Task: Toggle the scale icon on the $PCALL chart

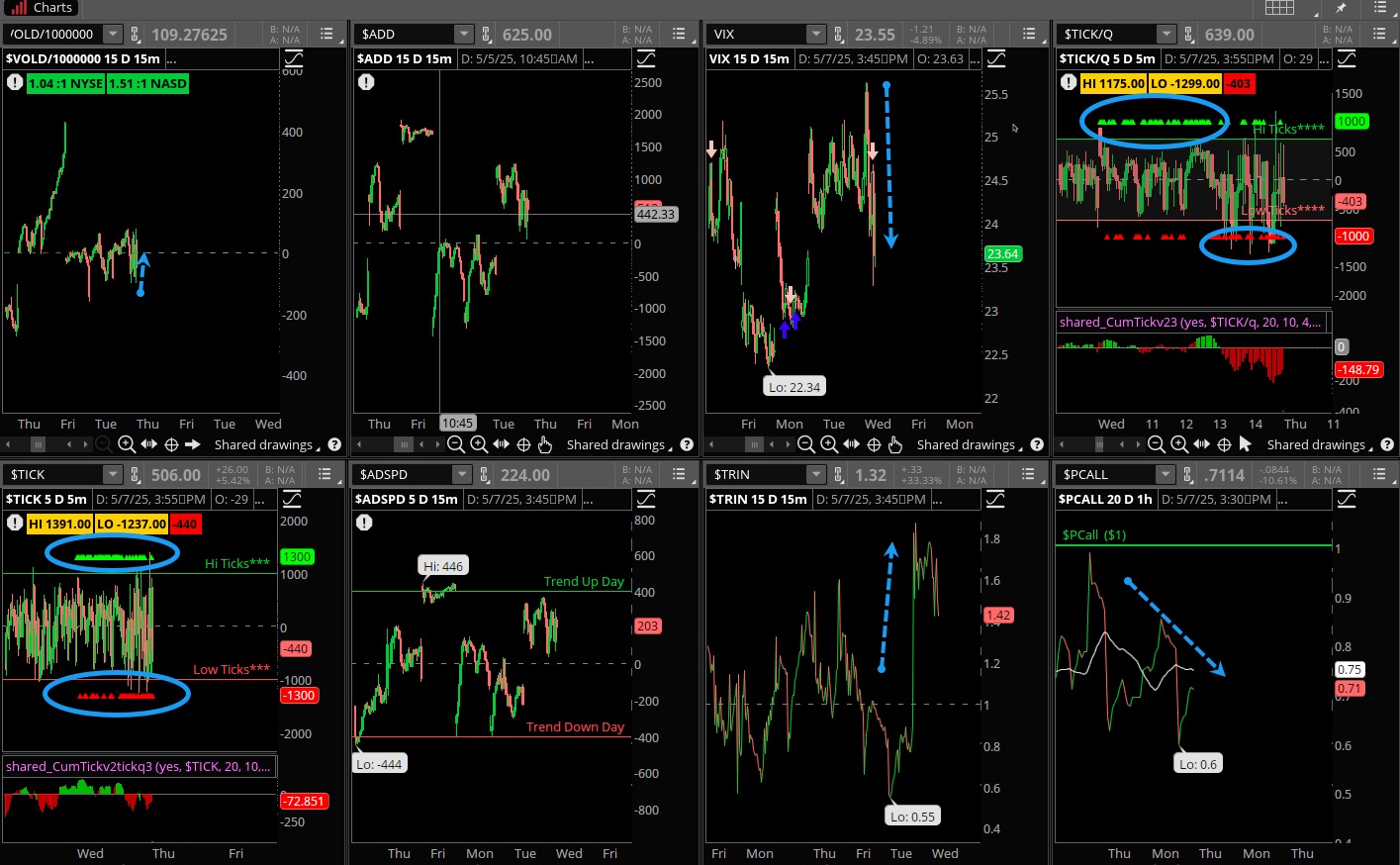Action: coord(1347,499)
